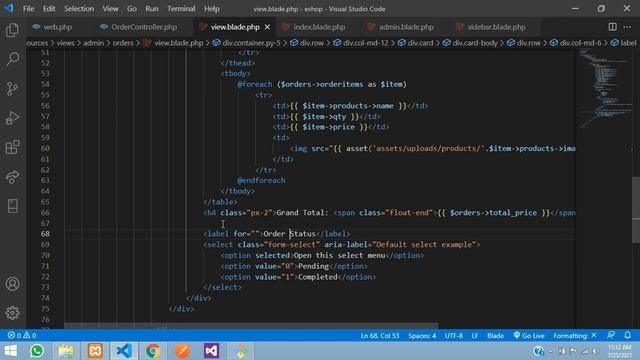Open the Edit menu
This screenshot has width=640, height=360.
[49, 9]
